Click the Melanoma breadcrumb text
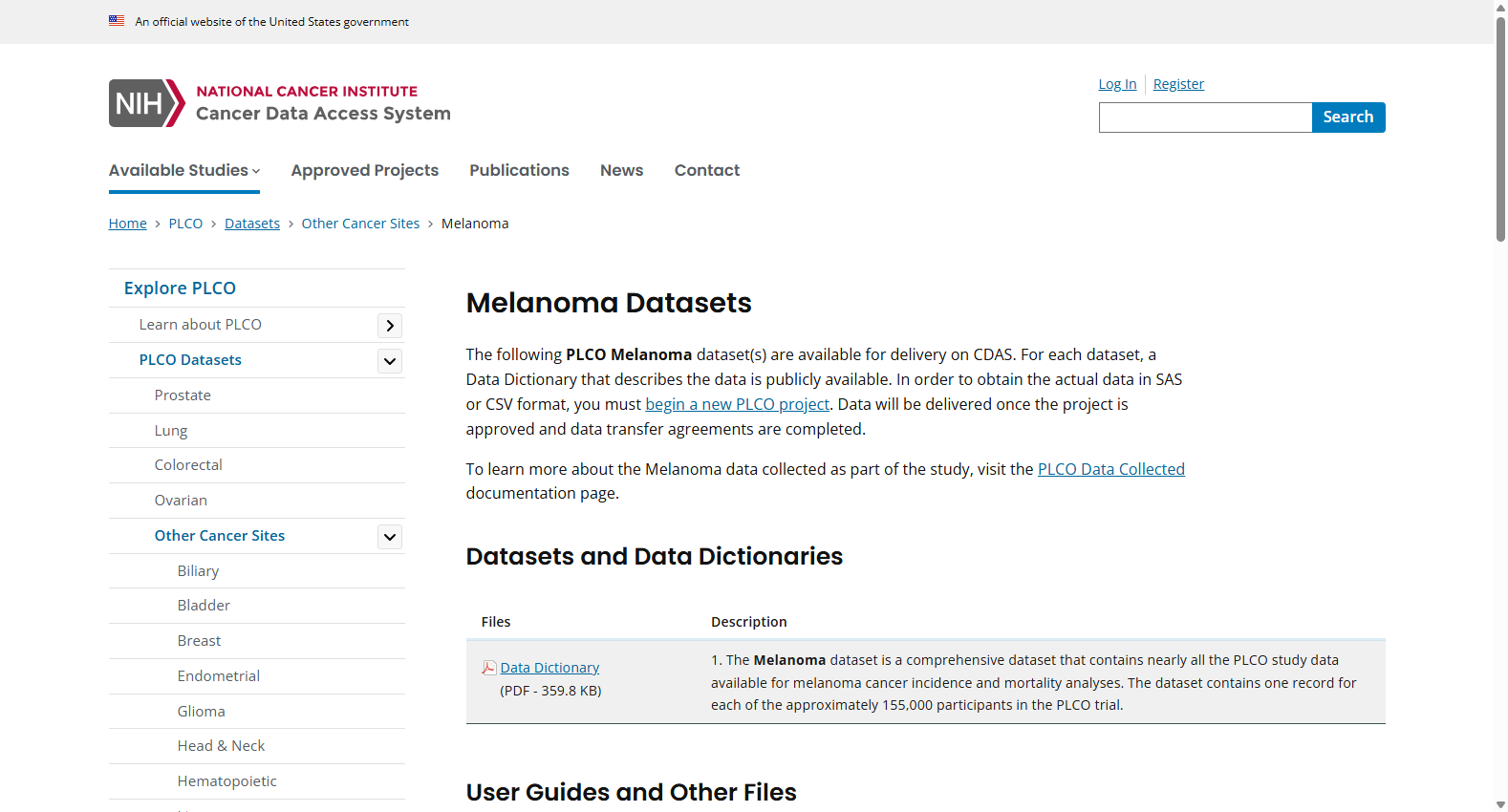The height and width of the screenshot is (812, 1508). click(x=475, y=224)
